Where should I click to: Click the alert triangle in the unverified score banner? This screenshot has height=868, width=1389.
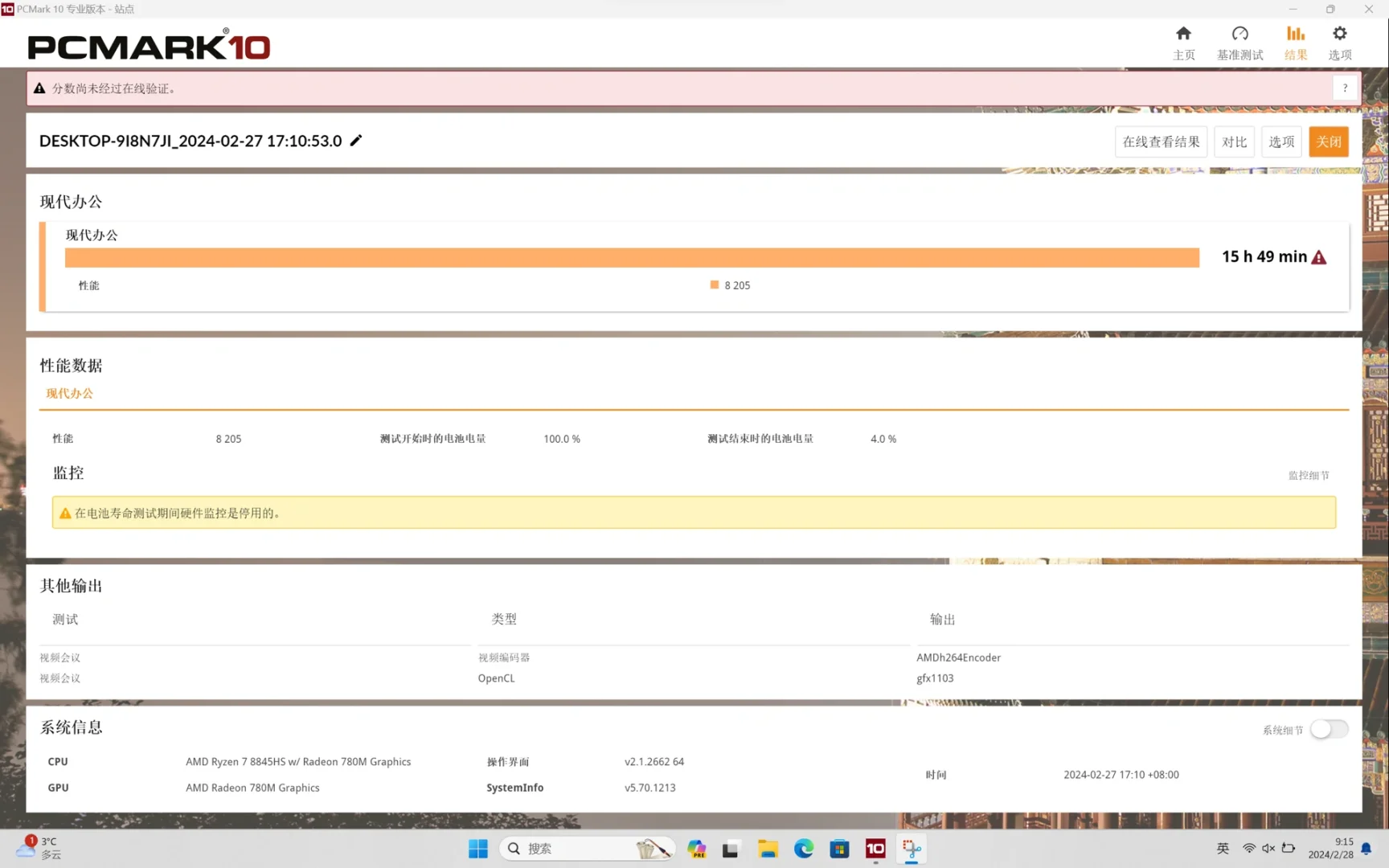[39, 88]
